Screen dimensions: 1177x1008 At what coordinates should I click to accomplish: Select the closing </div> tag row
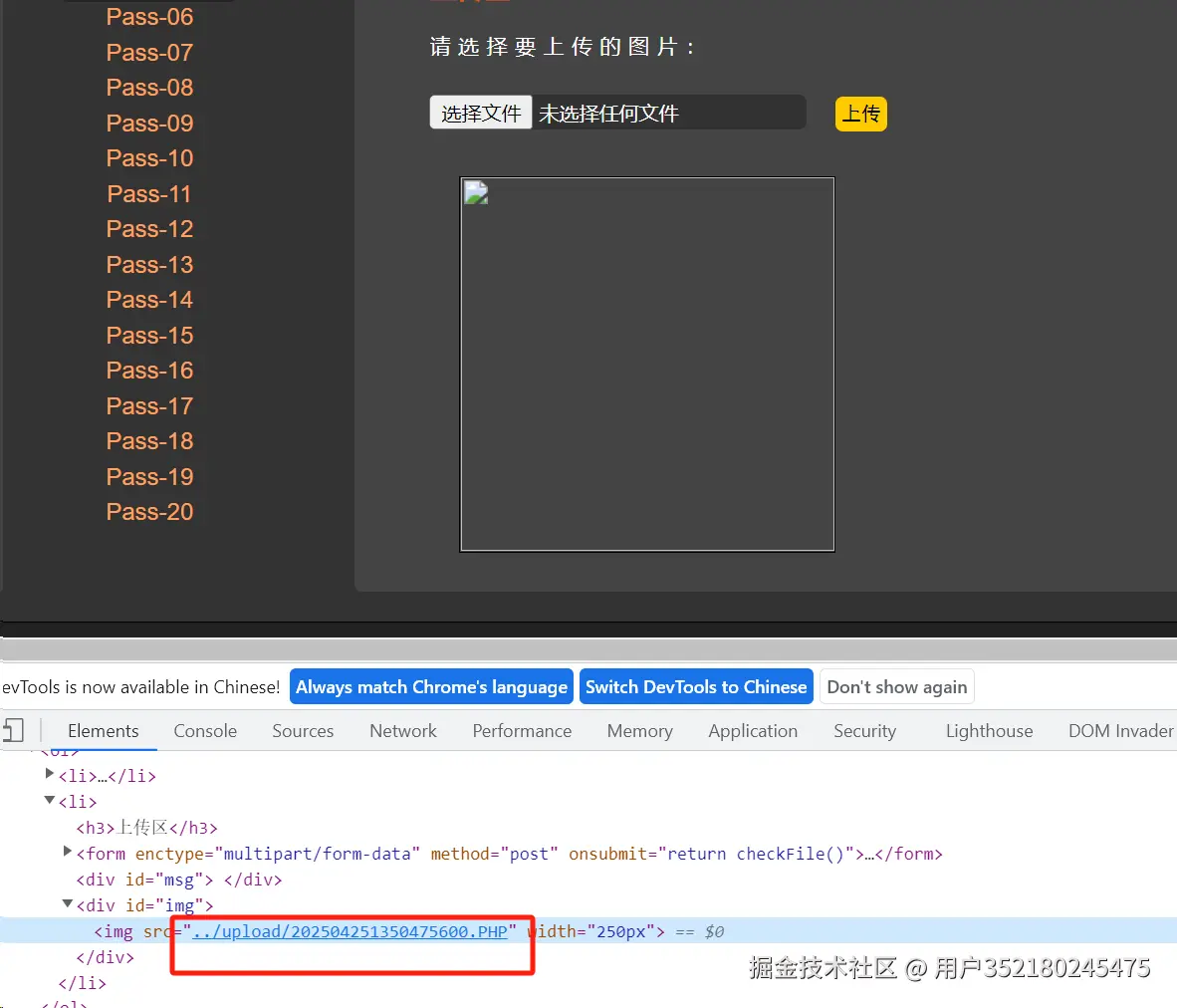(x=106, y=957)
